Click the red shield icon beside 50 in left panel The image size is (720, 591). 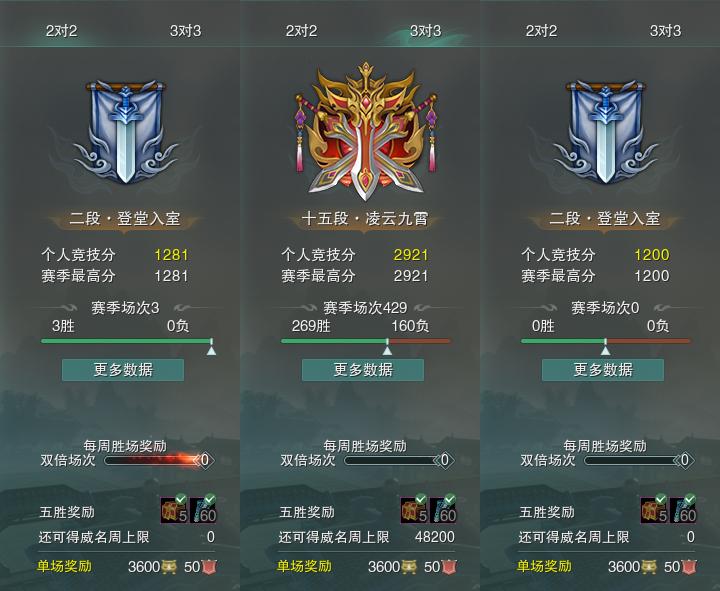point(209,567)
